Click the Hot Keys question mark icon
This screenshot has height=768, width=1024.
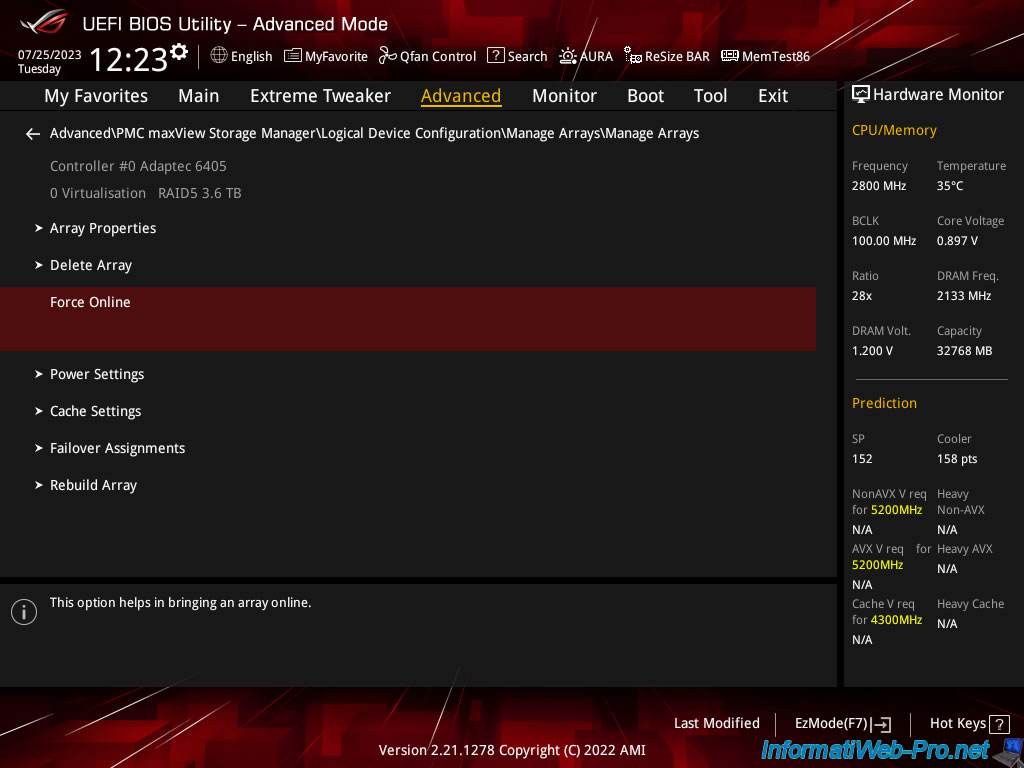point(999,724)
